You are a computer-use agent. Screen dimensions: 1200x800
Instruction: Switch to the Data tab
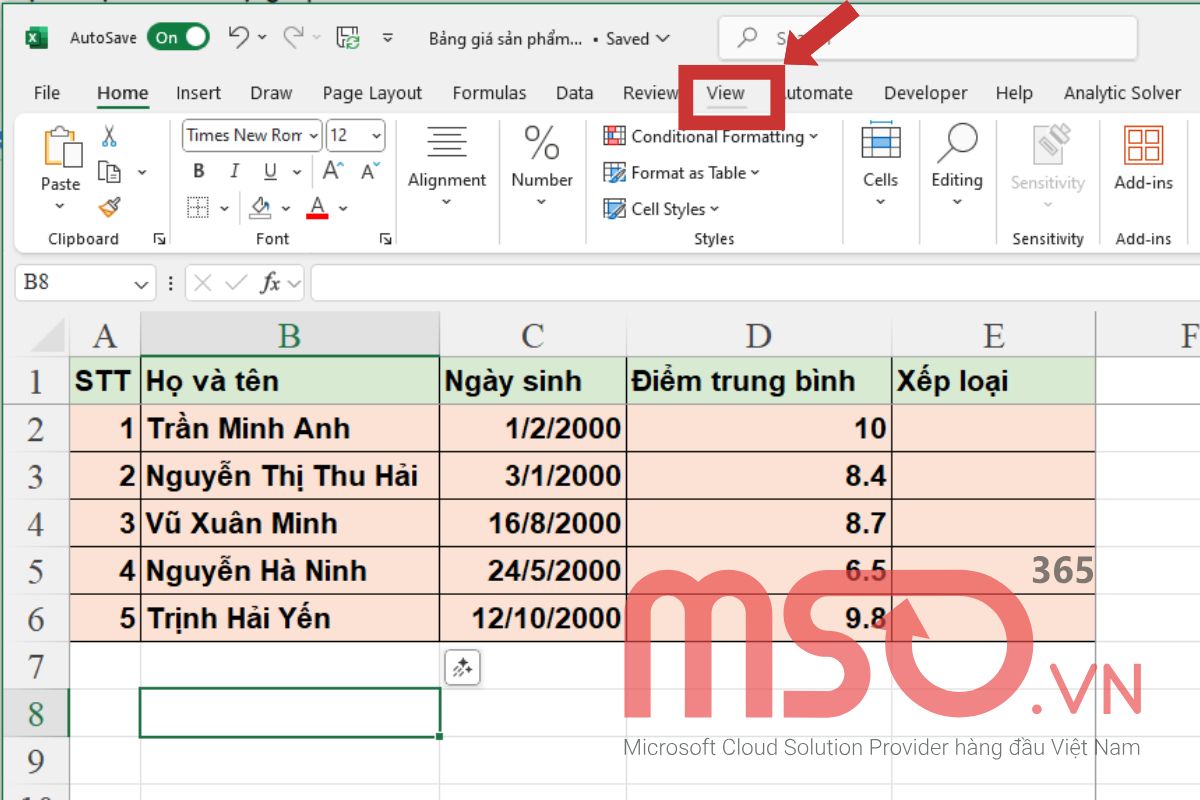click(x=574, y=93)
